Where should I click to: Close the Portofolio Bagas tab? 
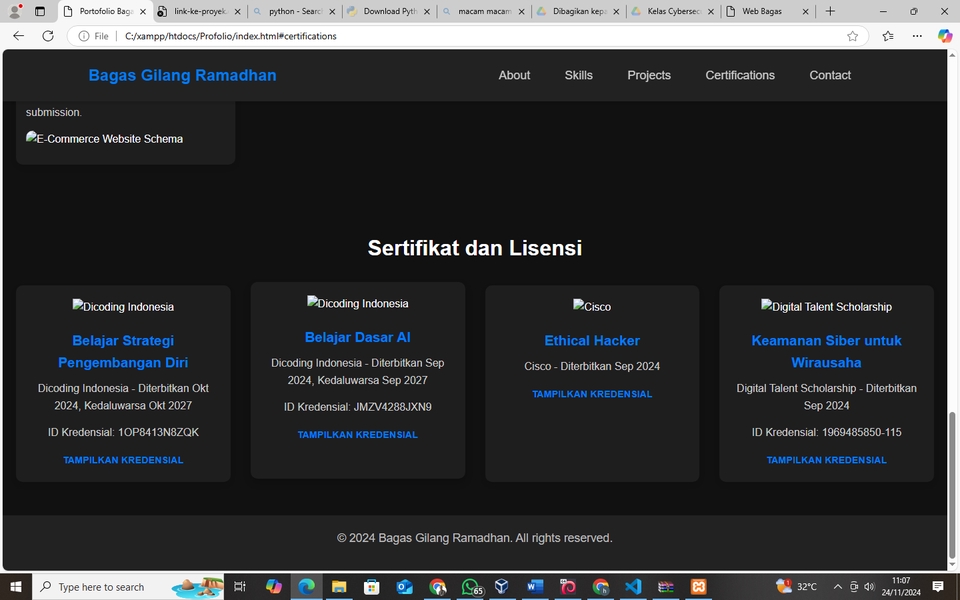(143, 12)
